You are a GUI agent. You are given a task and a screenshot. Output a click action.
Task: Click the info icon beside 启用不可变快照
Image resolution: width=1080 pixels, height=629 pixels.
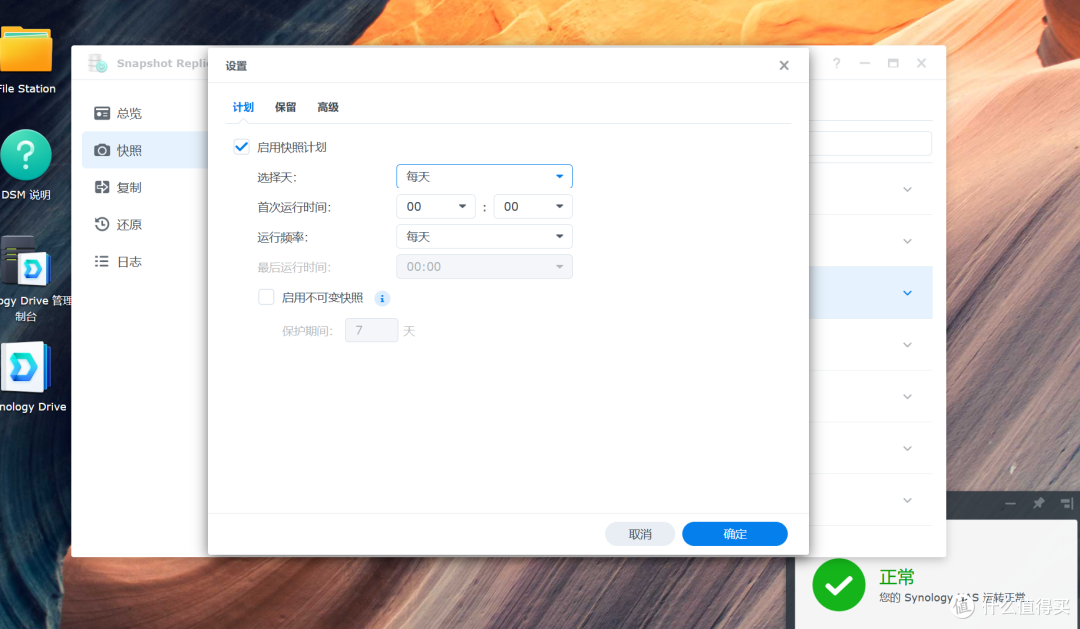(382, 298)
